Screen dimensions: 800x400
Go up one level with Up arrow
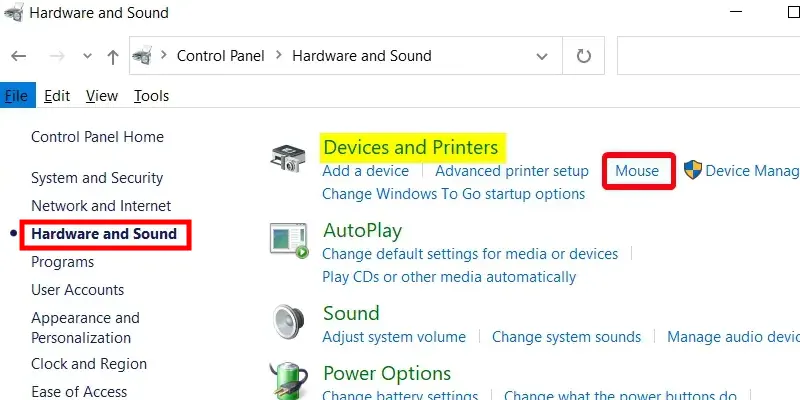click(x=112, y=56)
